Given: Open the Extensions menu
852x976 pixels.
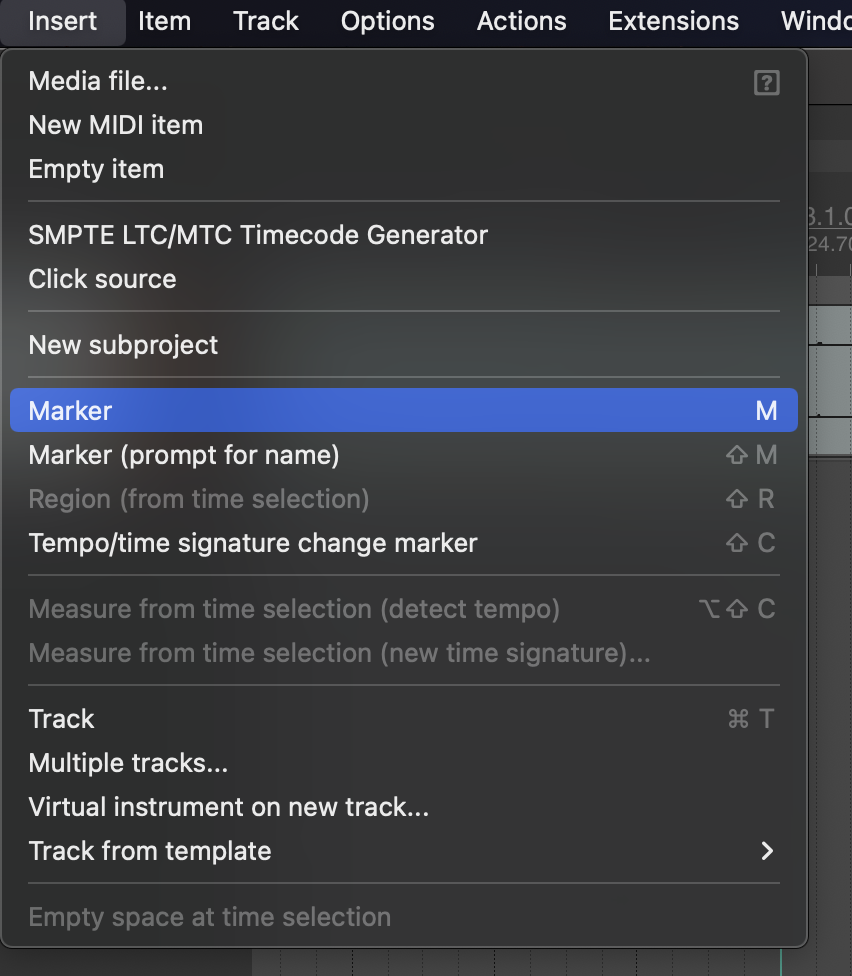Looking at the screenshot, I should point(673,22).
